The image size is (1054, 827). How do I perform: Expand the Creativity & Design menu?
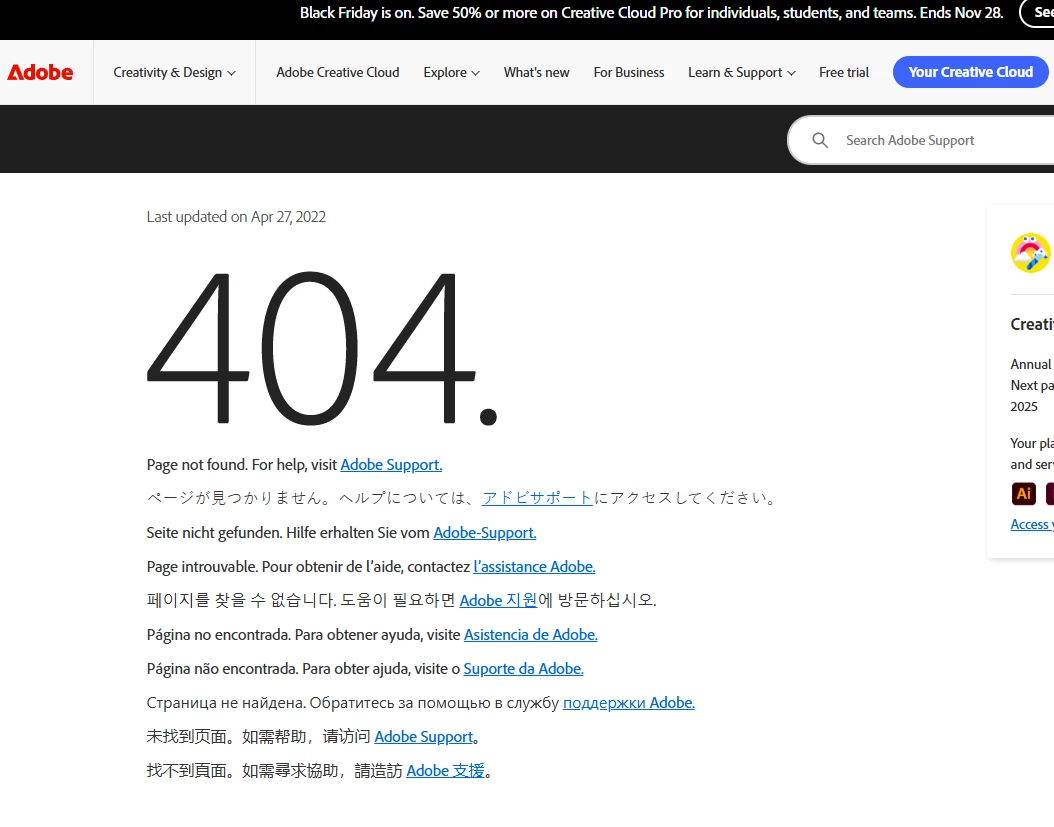pos(174,73)
